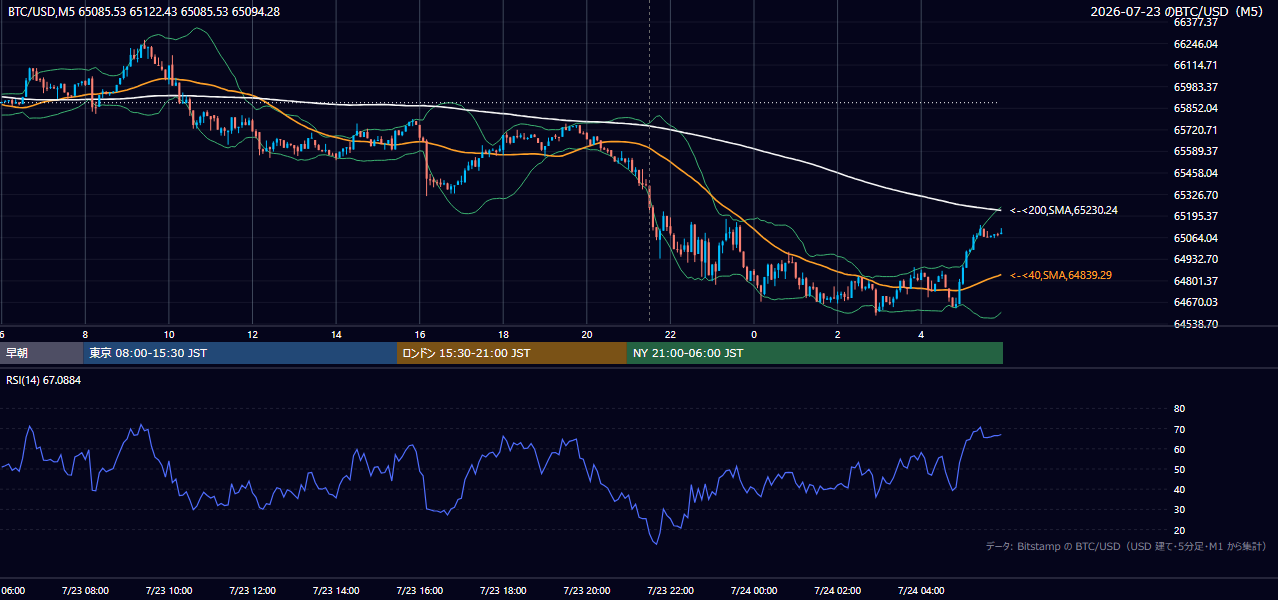Click RSI scale value 40

(x=1179, y=489)
